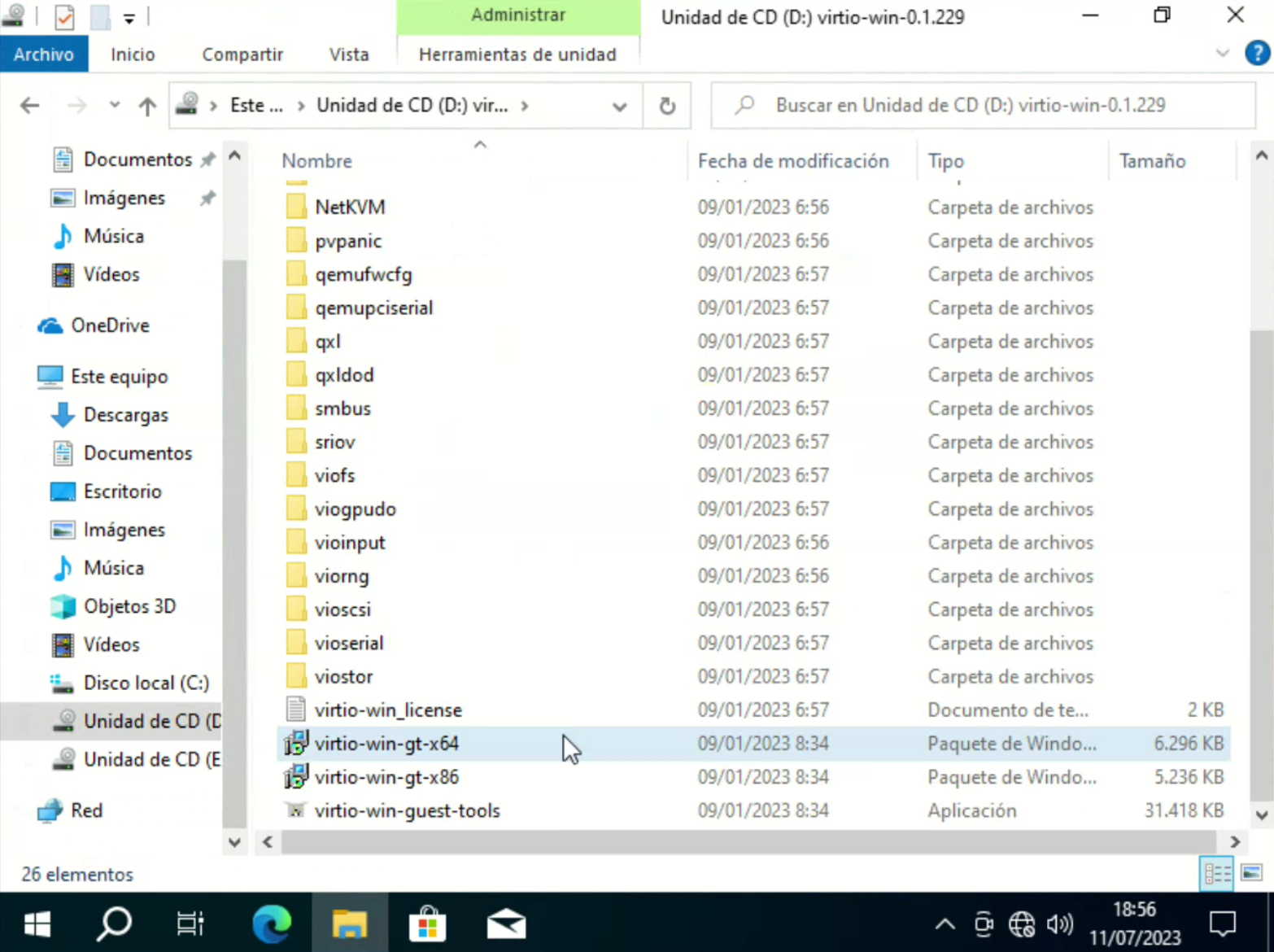This screenshot has height=952, width=1274.
Task: Refresh the current folder view
Action: pos(667,106)
